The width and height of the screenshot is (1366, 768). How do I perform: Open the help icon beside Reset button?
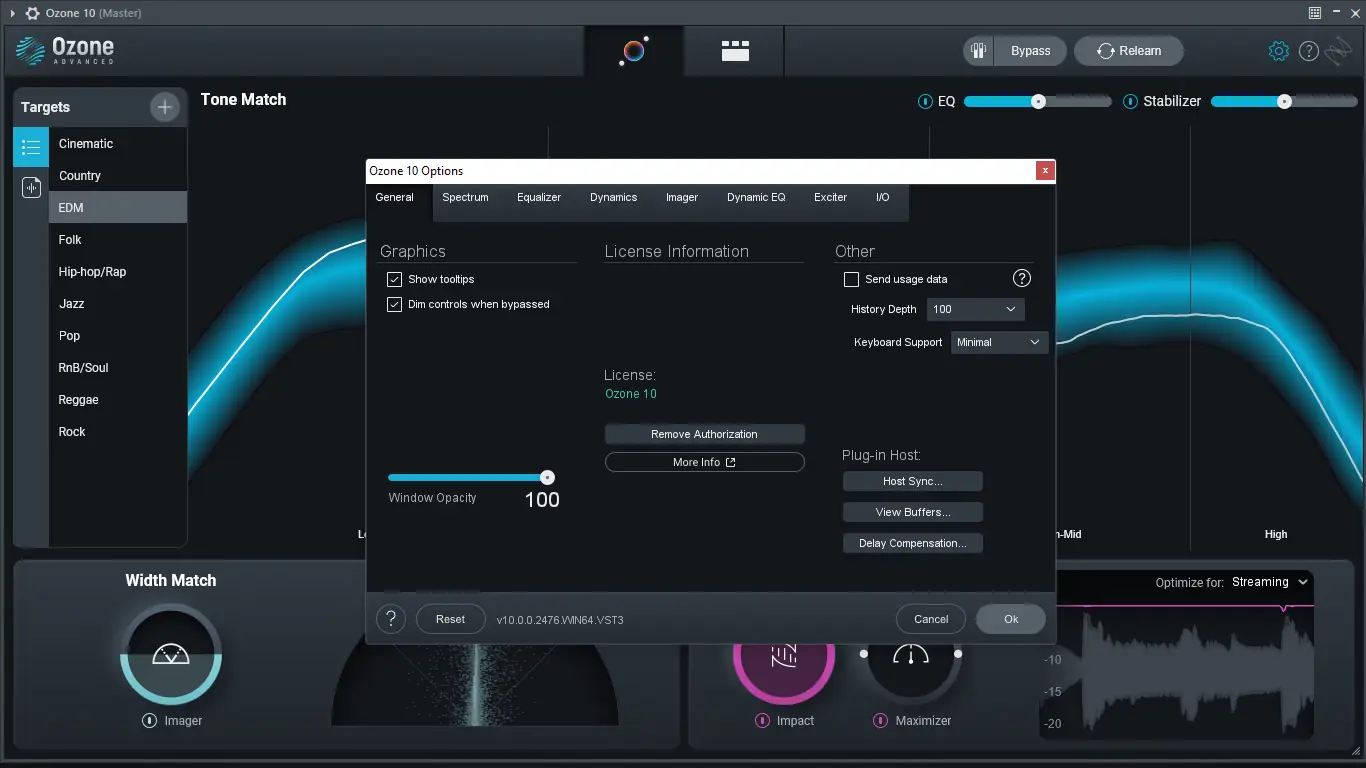tap(391, 619)
